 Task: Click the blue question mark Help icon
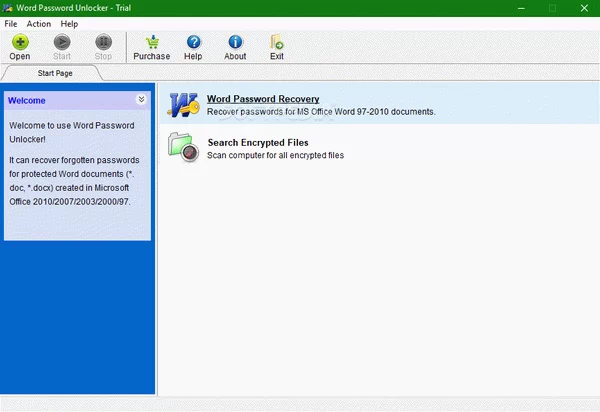[x=194, y=42]
